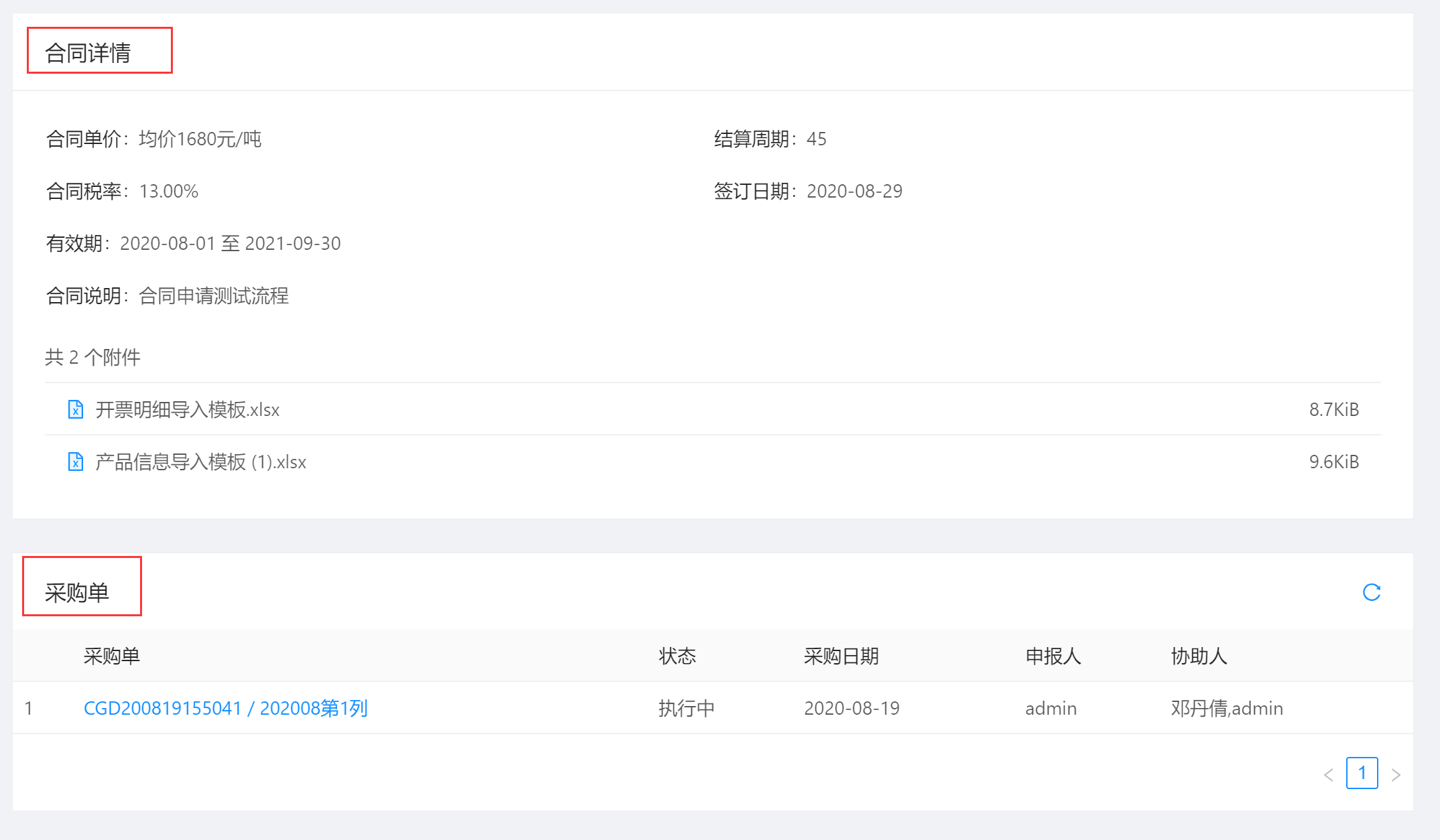
Task: Click the 共 2 个附件 label
Action: (x=92, y=357)
